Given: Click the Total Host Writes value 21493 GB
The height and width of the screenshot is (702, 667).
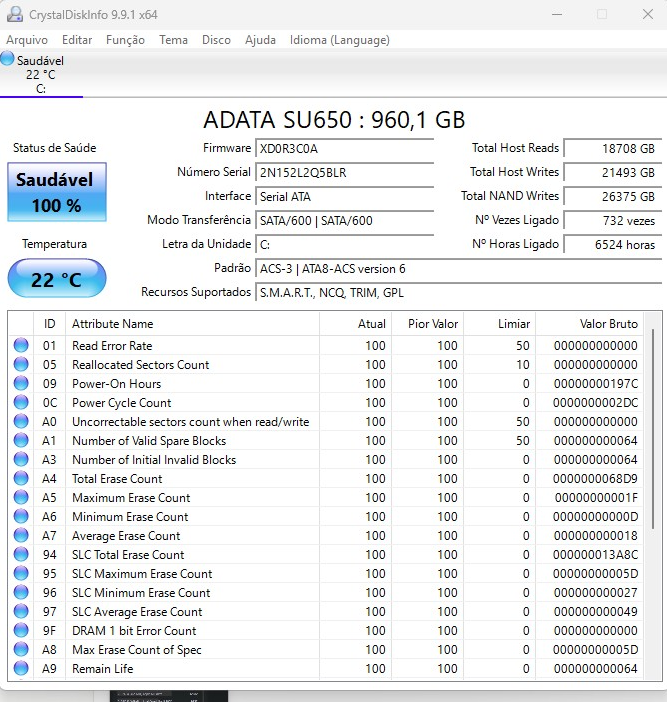Looking at the screenshot, I should (612, 172).
